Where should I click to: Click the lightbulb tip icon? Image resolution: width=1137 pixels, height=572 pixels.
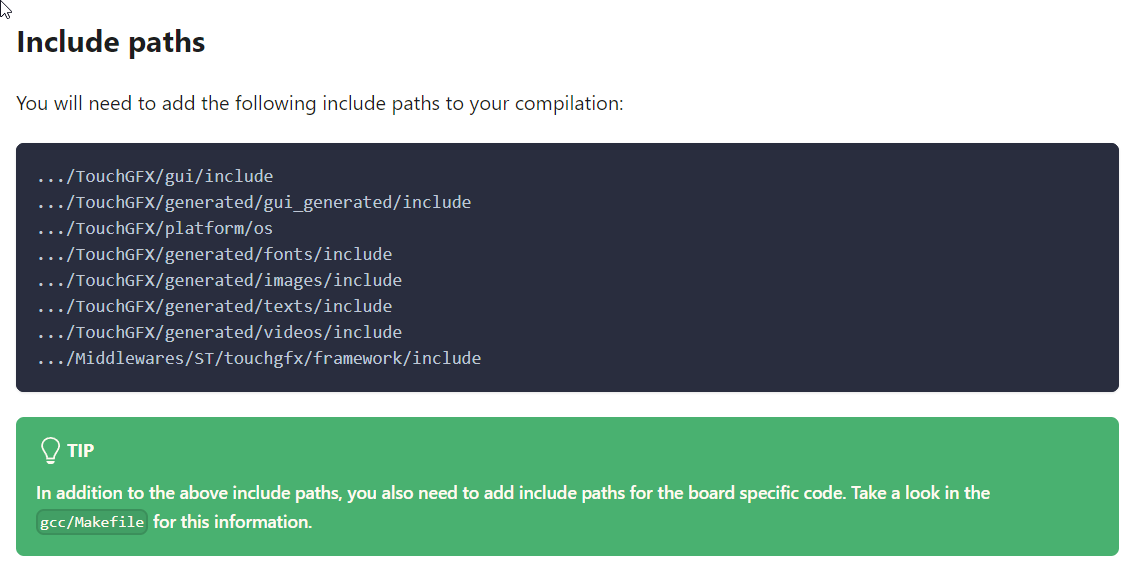coord(50,451)
